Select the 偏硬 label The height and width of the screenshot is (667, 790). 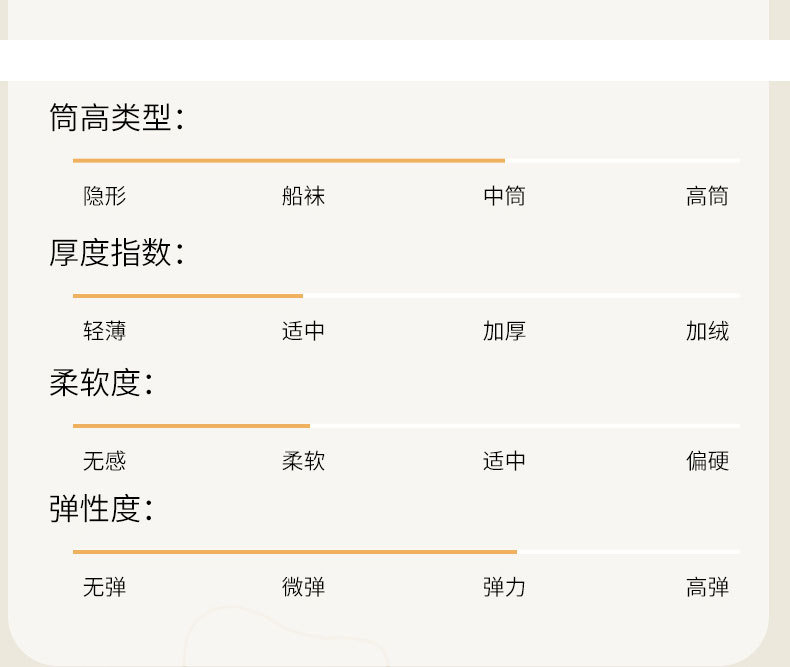click(707, 461)
